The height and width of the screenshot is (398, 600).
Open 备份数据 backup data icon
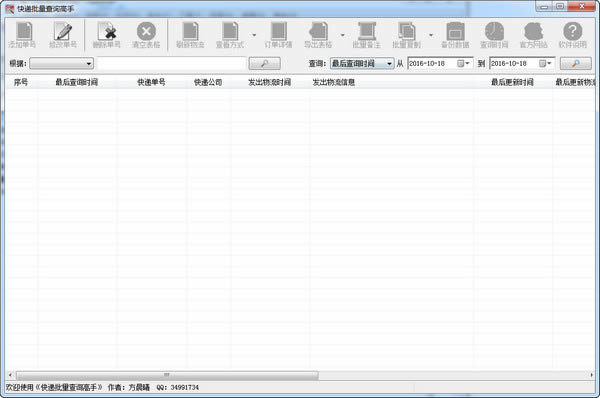[455, 35]
